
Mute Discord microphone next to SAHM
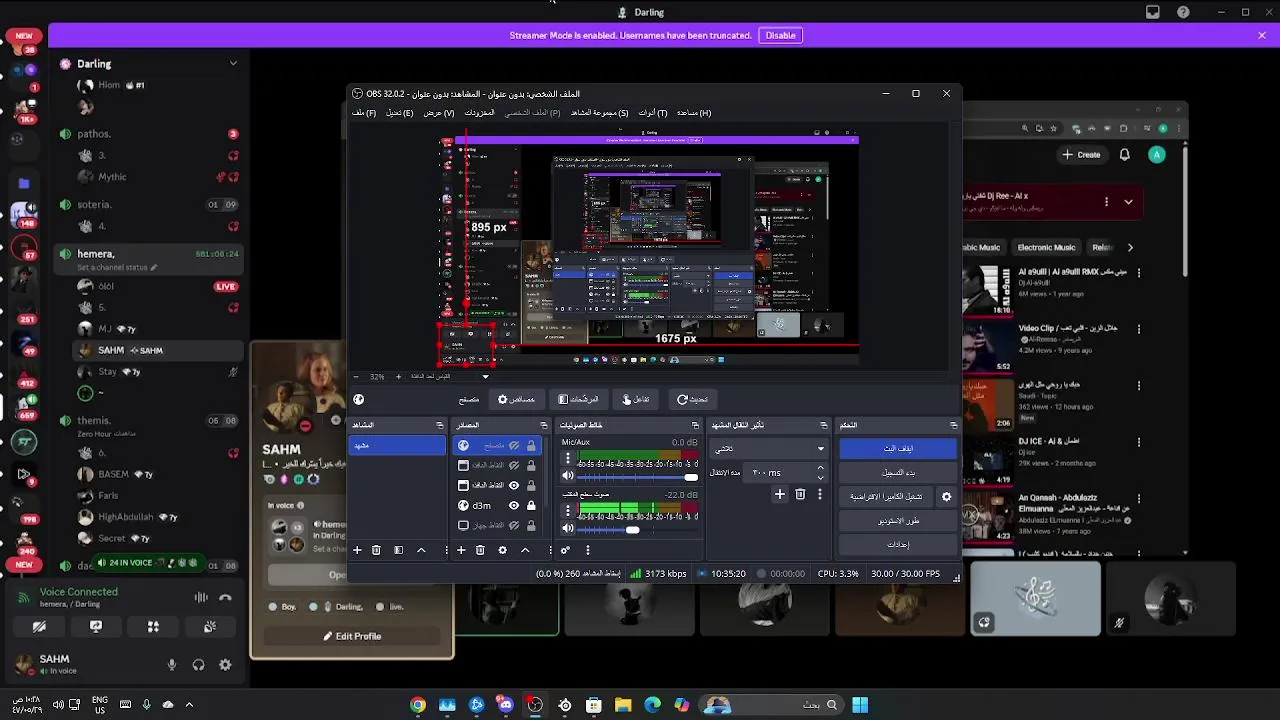[172, 665]
